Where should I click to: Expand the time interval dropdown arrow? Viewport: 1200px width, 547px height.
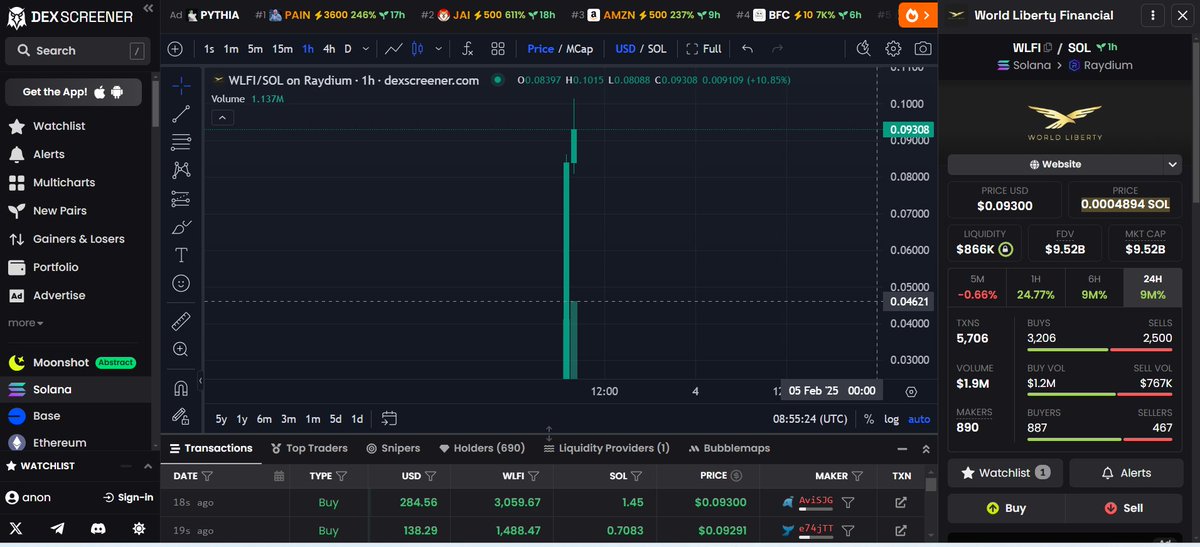pyautogui.click(x=366, y=48)
